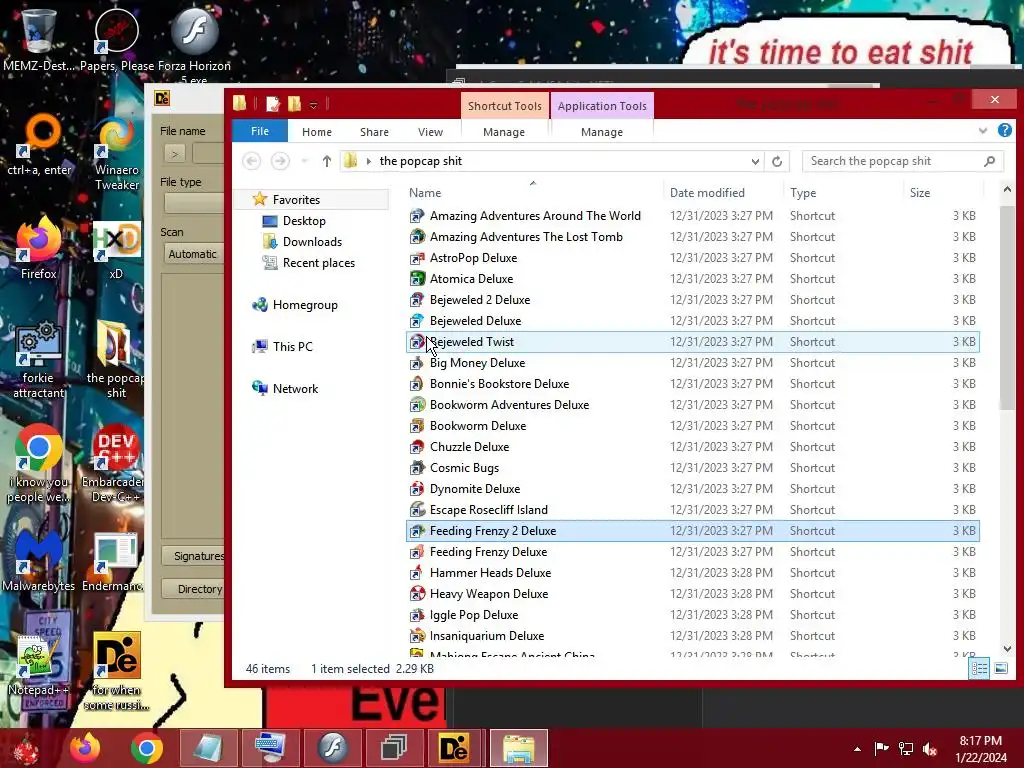1024x768 pixels.
Task: Click the arrow before the popcap shit breadcrumb
Action: tap(369, 161)
